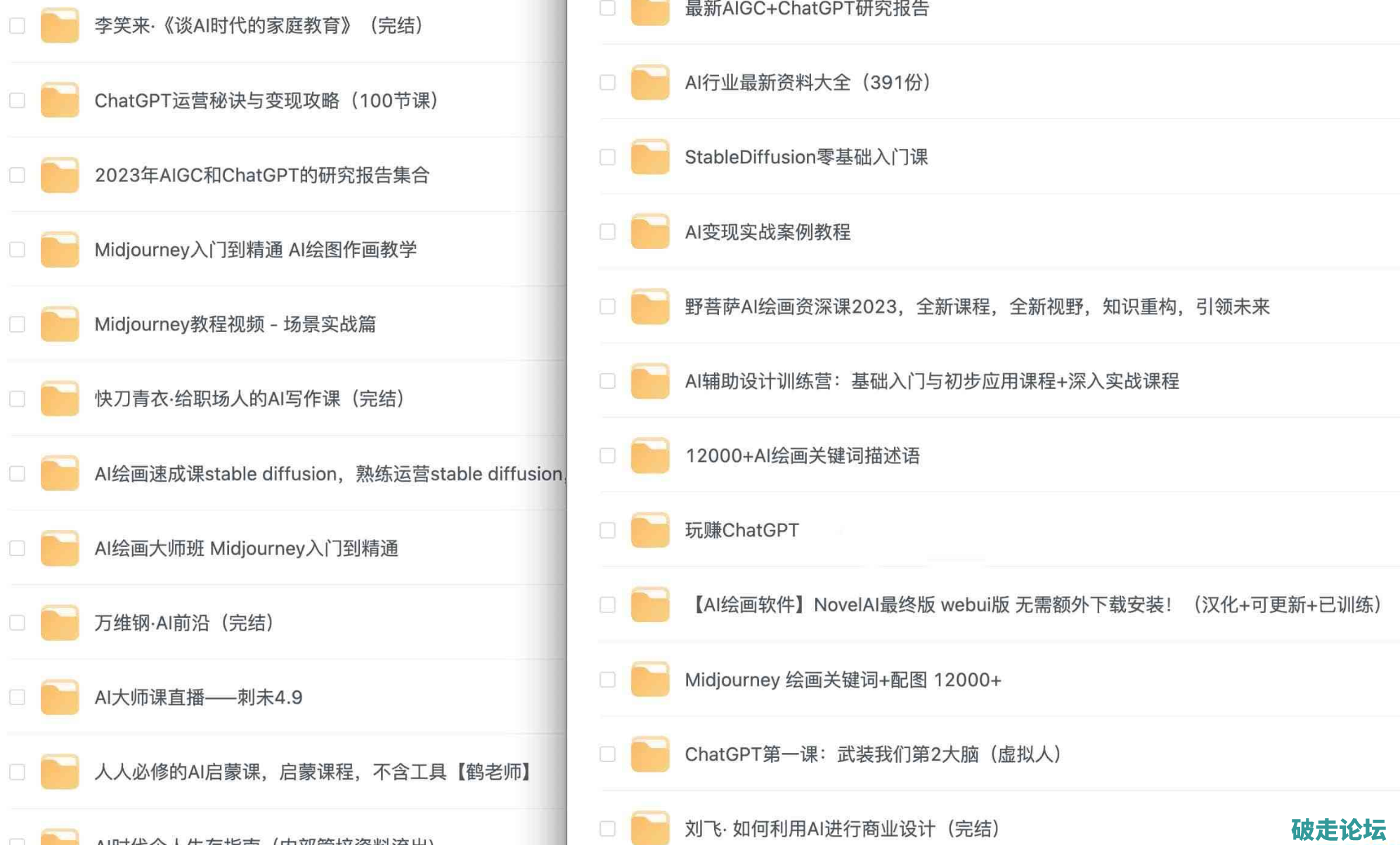Screen dimensions: 1400x845
Task: Click the 破走论坛 watermark text
Action: pos(1337,829)
